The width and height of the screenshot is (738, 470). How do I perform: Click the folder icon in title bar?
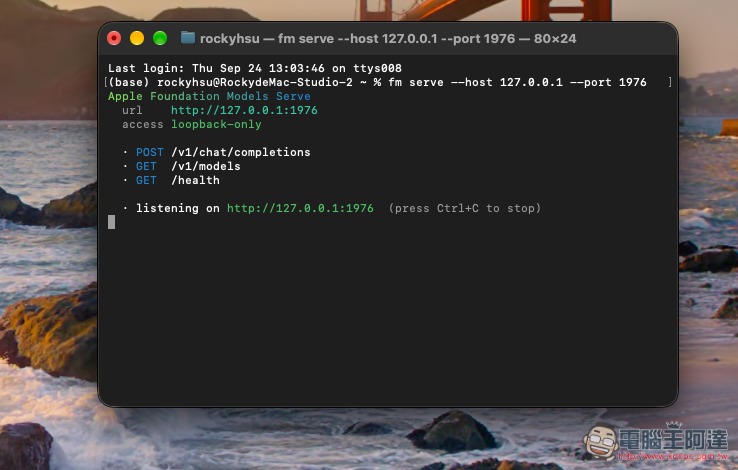pos(188,38)
